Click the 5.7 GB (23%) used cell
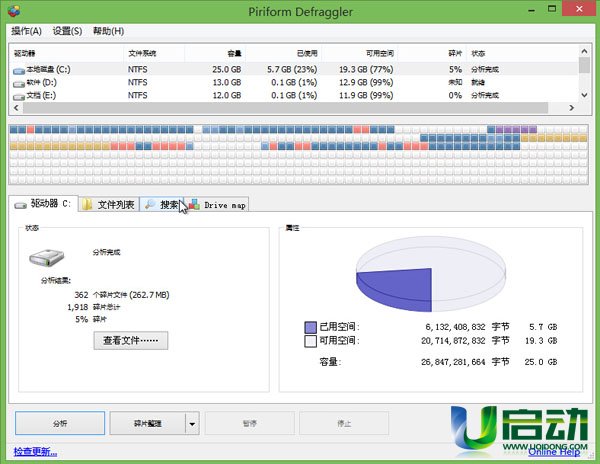 292,69
